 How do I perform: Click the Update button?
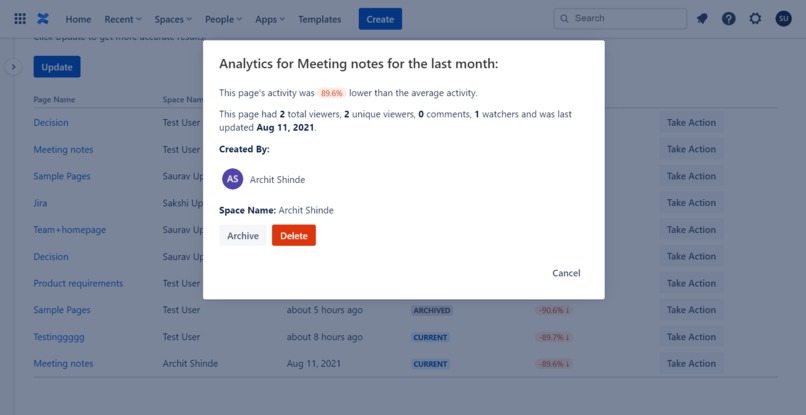coord(57,67)
